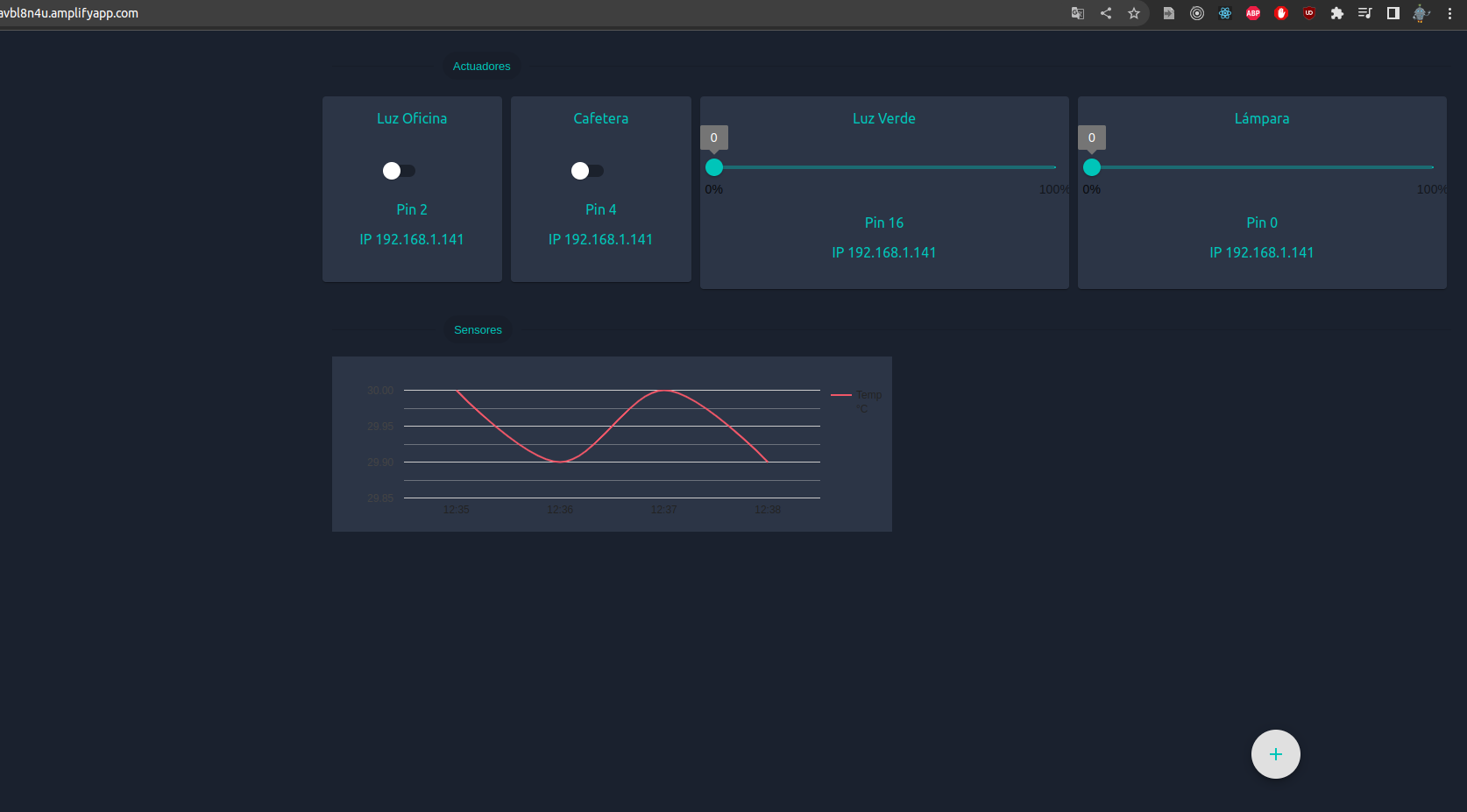Click the temperature line chart
1467x812 pixels.
(612, 444)
